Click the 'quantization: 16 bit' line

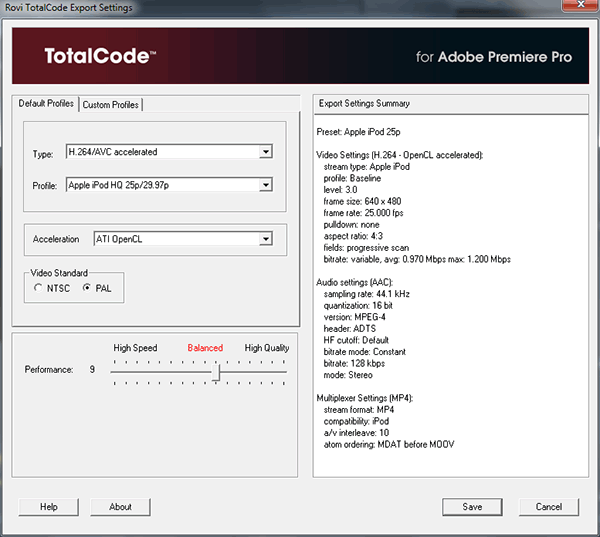pyautogui.click(x=358, y=305)
